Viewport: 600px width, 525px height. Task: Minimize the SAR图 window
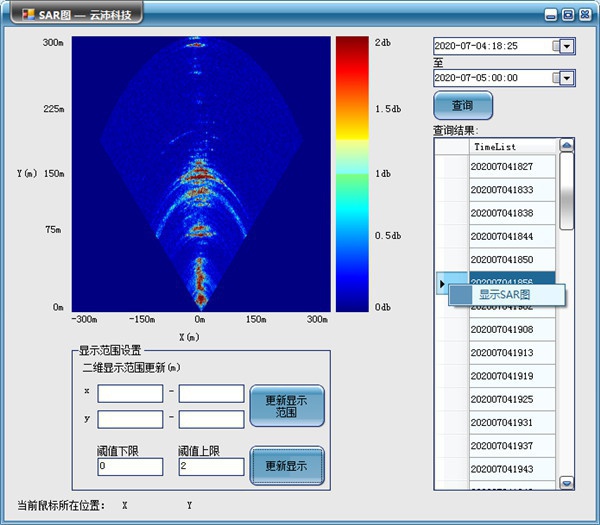coord(550,14)
